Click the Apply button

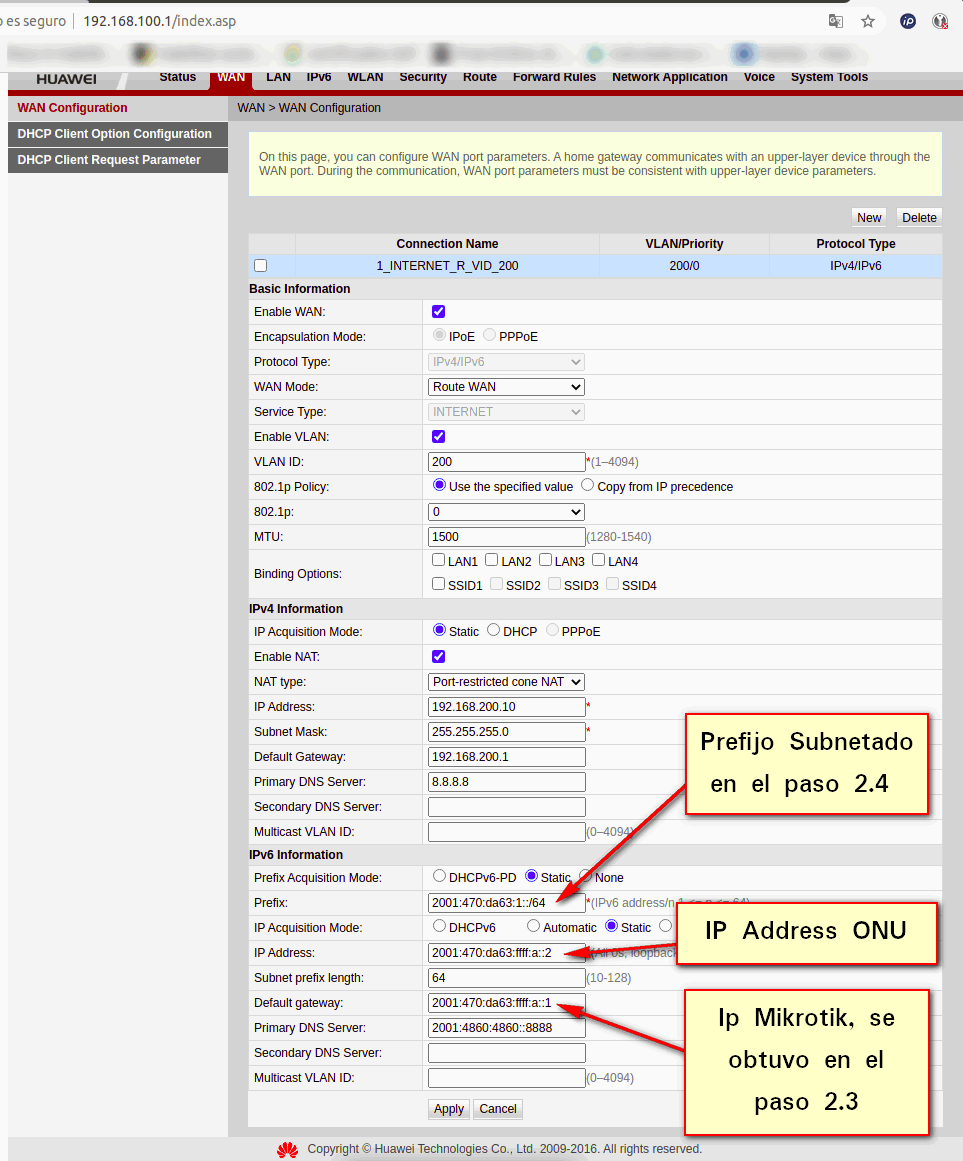tap(449, 1109)
